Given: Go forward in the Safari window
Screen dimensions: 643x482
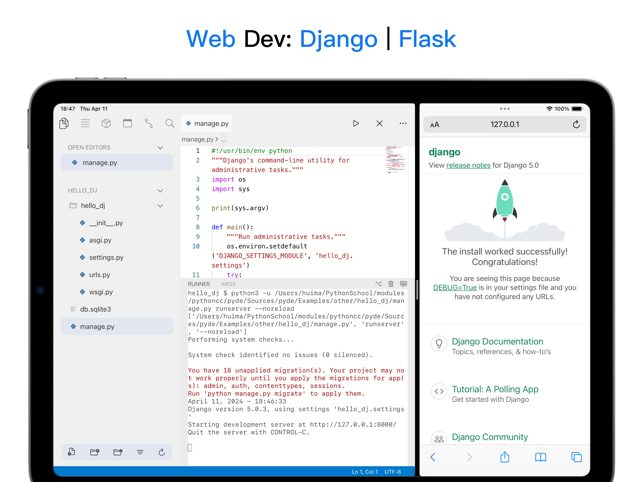Looking at the screenshot, I should click(x=469, y=457).
